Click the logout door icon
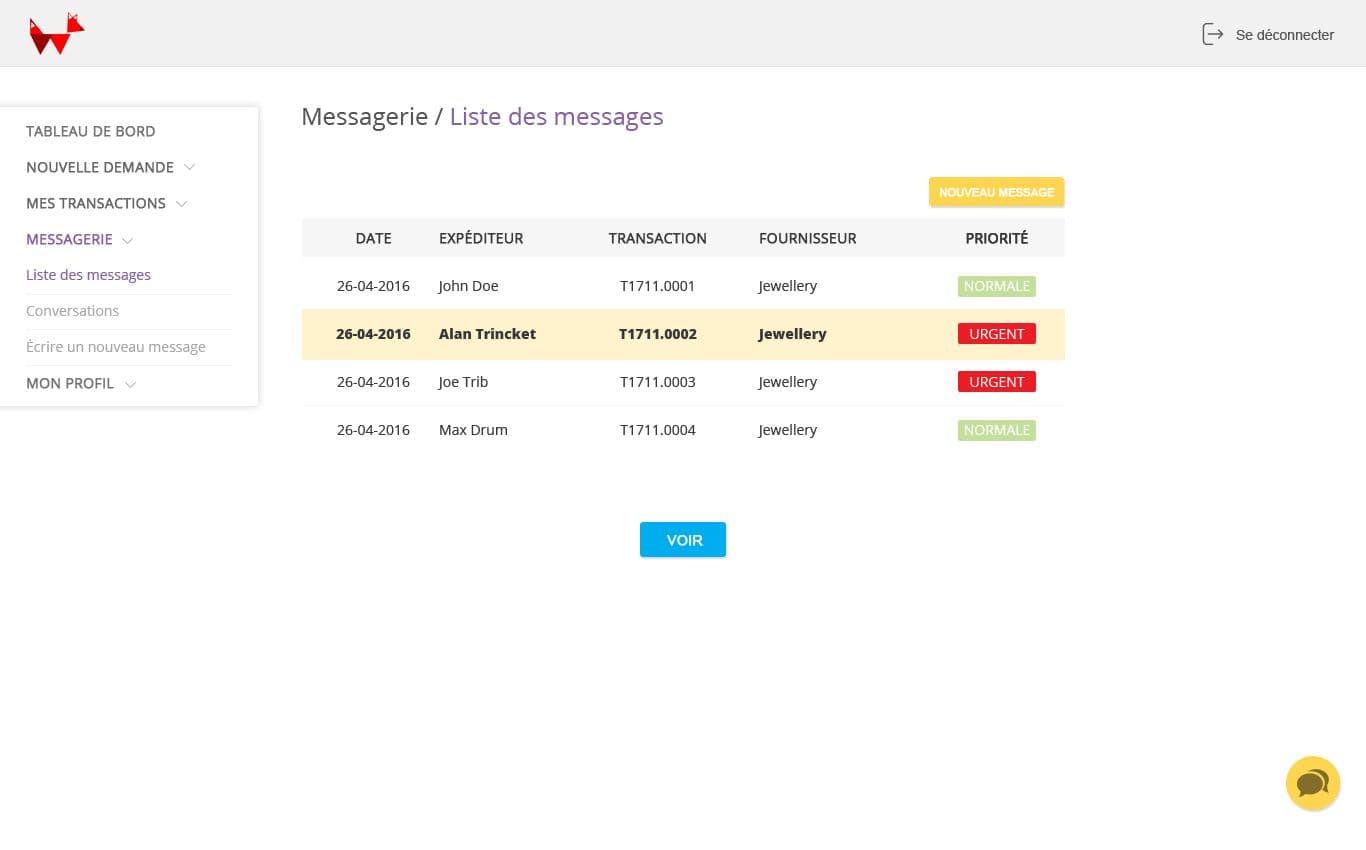 tap(1212, 34)
